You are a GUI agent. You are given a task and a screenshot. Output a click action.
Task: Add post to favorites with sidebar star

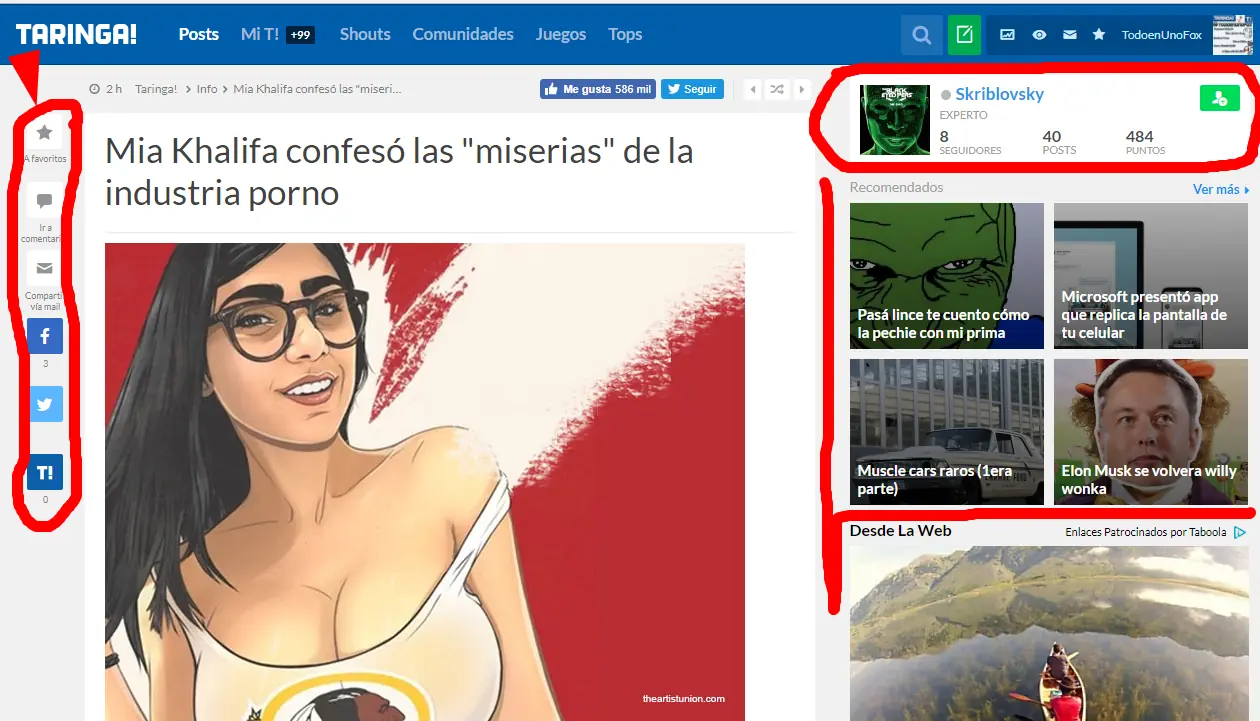tap(44, 132)
